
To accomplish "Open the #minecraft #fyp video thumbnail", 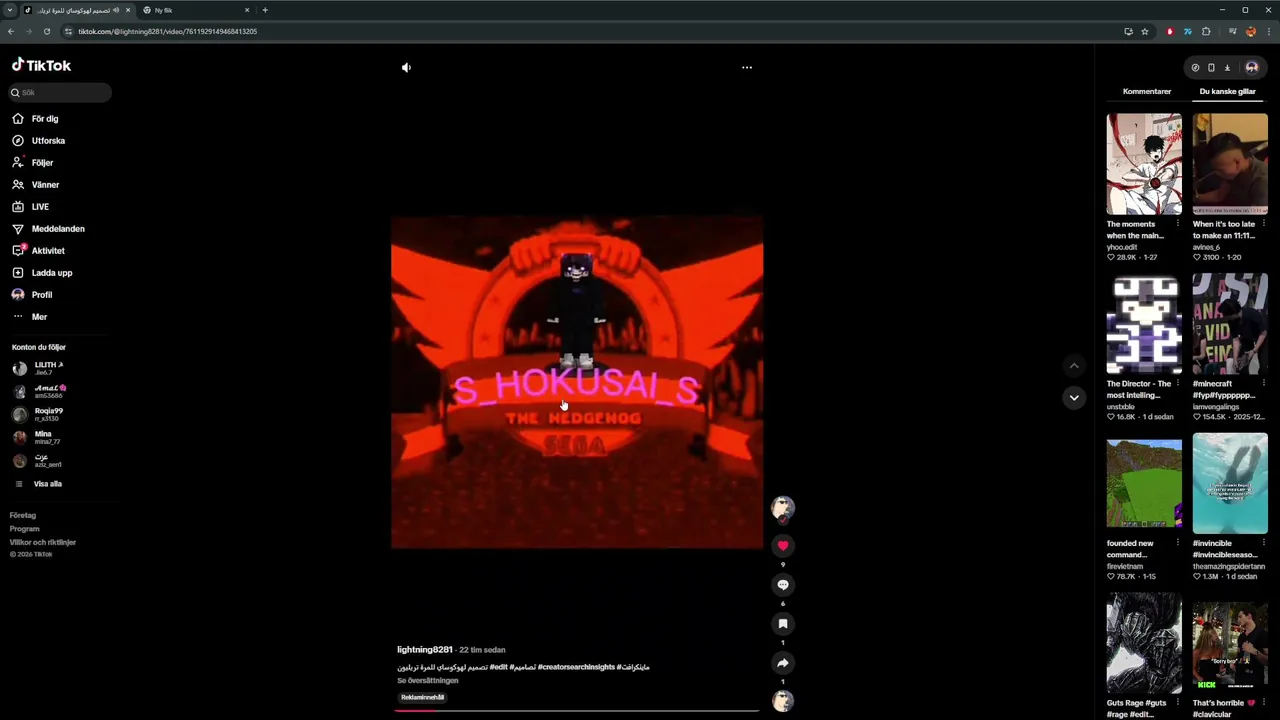I will pyautogui.click(x=1230, y=324).
